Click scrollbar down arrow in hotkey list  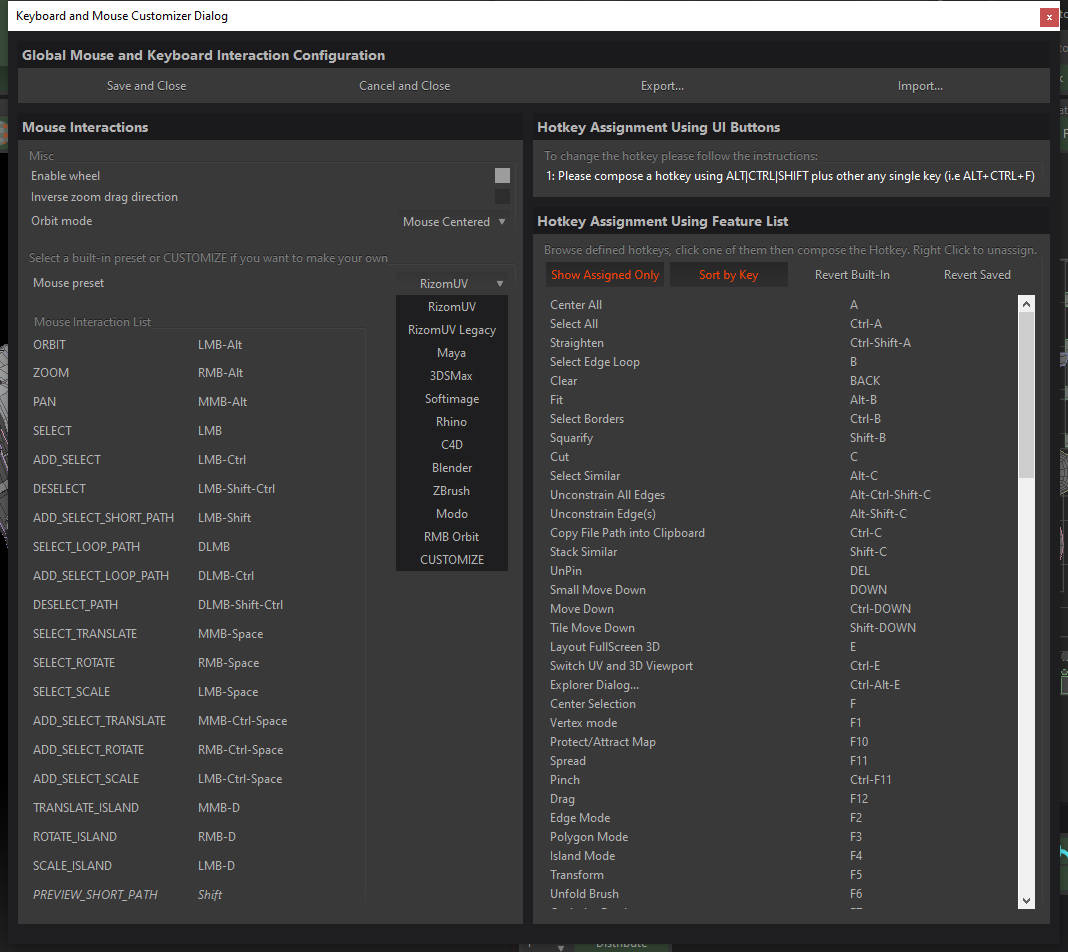[1026, 901]
